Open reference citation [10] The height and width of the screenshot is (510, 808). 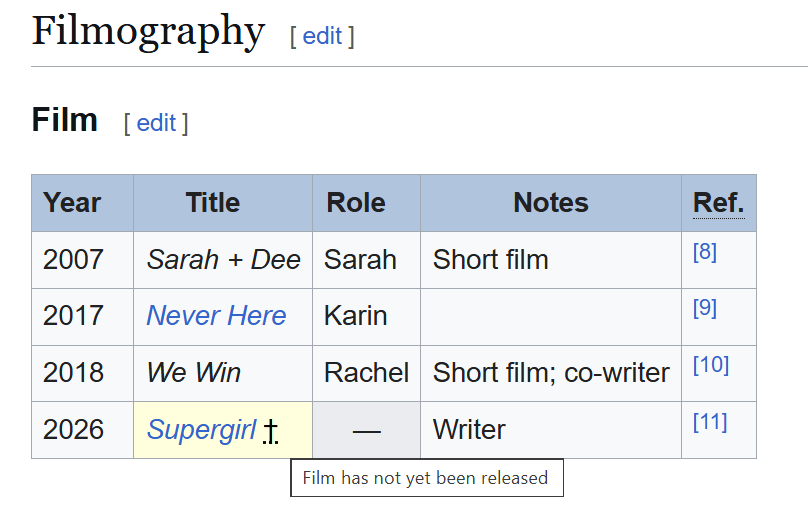point(710,365)
